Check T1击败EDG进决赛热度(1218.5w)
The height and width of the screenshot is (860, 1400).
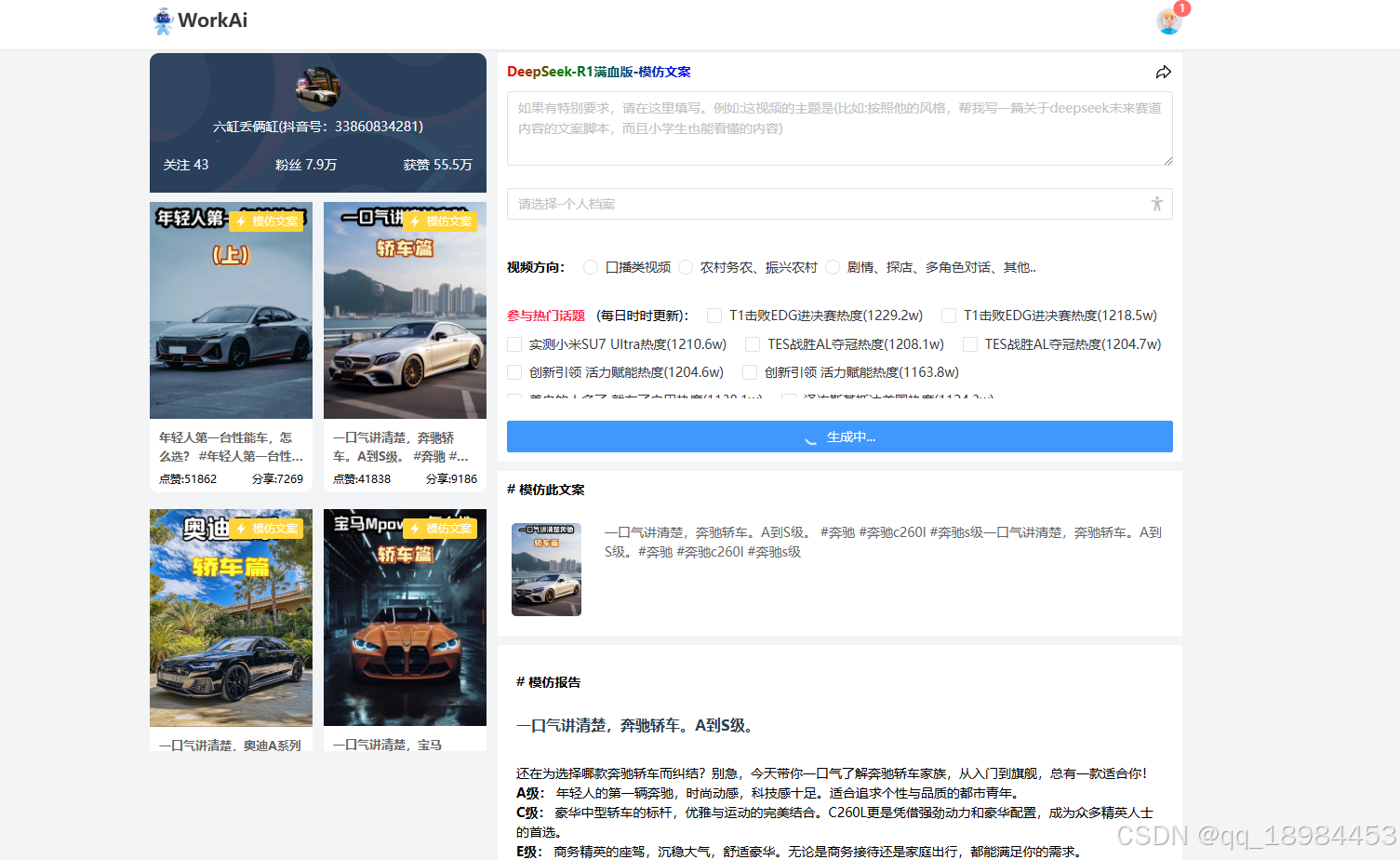coord(949,316)
